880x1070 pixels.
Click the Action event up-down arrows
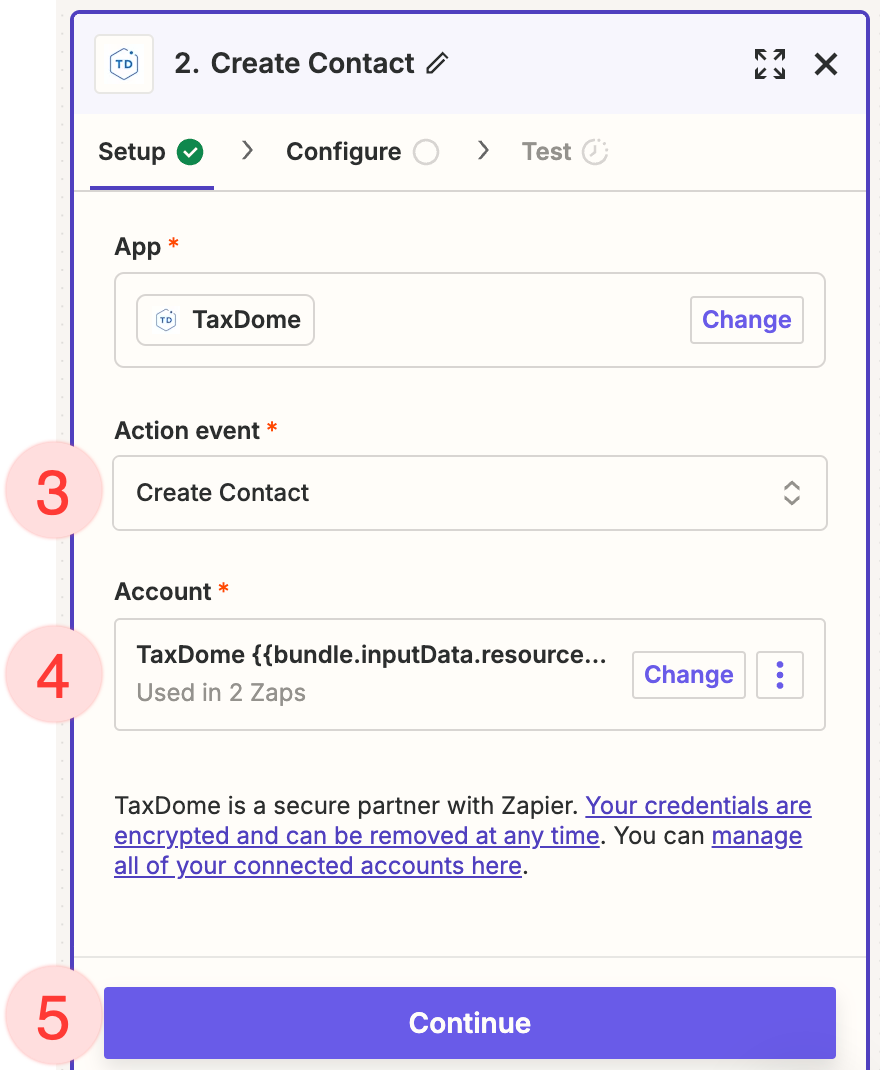[x=792, y=493]
